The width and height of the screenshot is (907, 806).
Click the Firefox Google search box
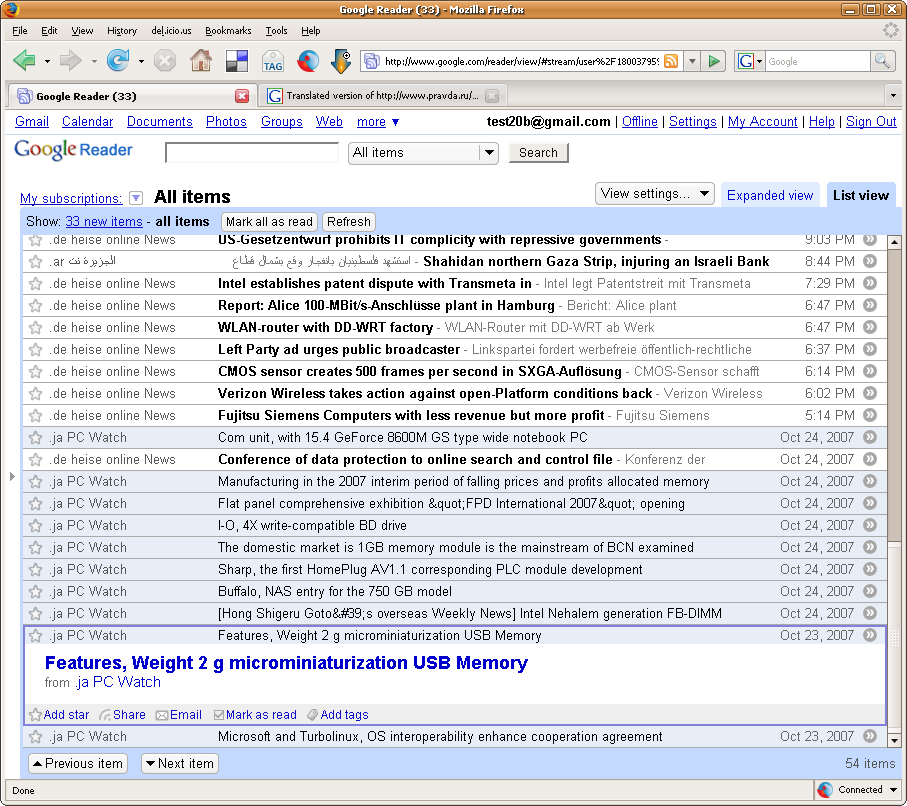pos(817,61)
